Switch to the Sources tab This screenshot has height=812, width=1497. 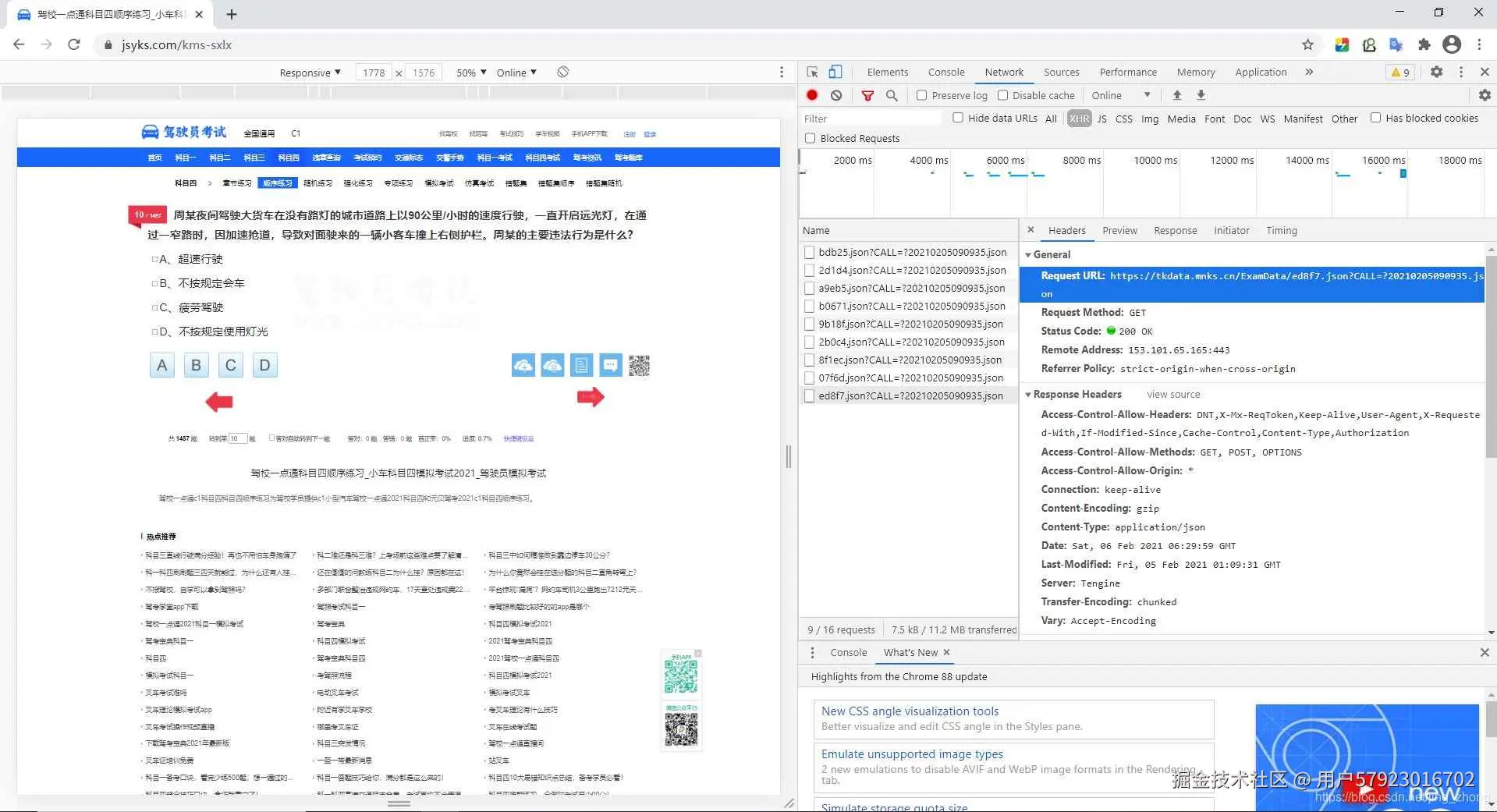[x=1062, y=72]
